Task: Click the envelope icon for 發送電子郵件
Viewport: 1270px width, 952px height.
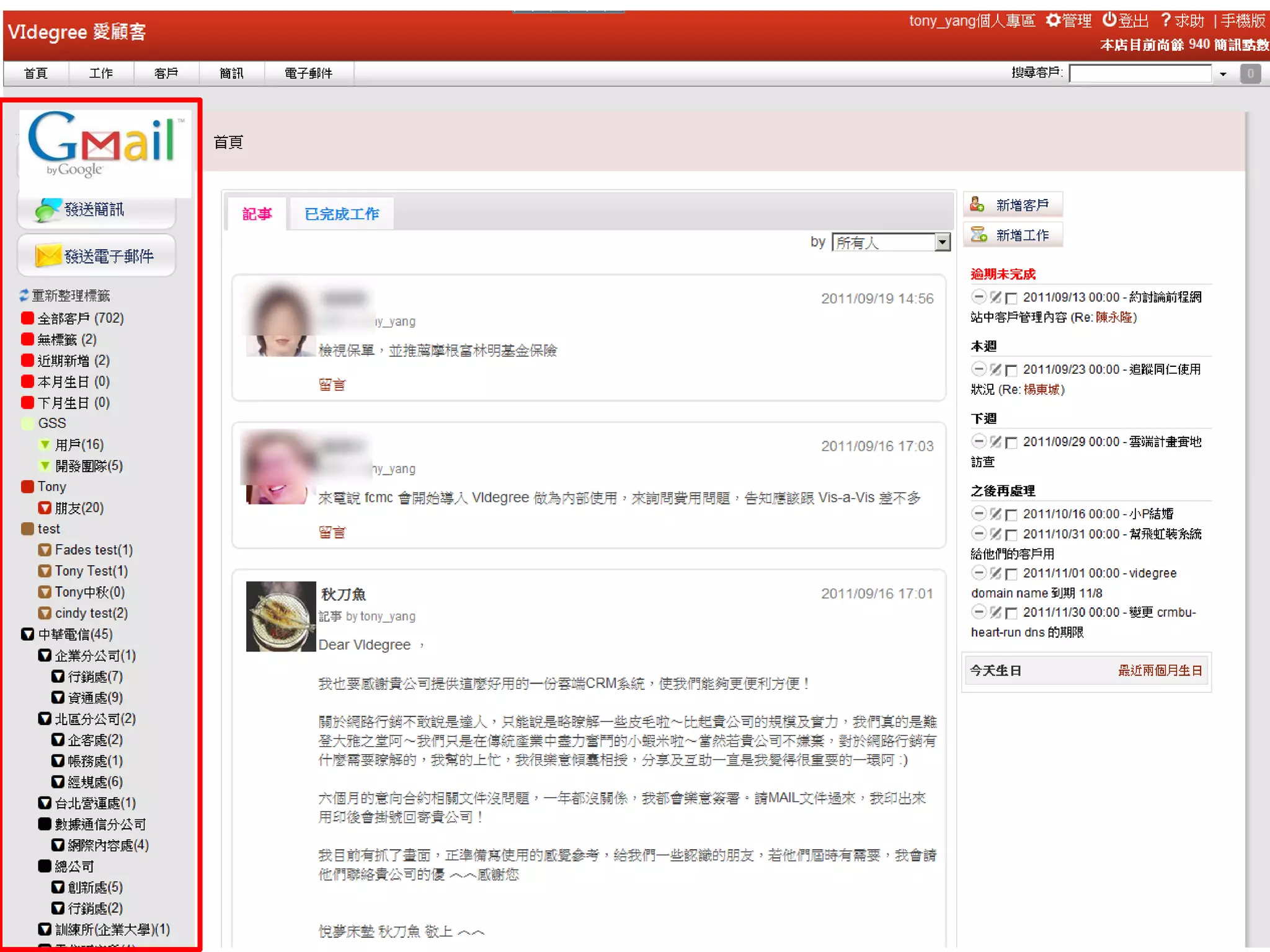Action: 48,255
